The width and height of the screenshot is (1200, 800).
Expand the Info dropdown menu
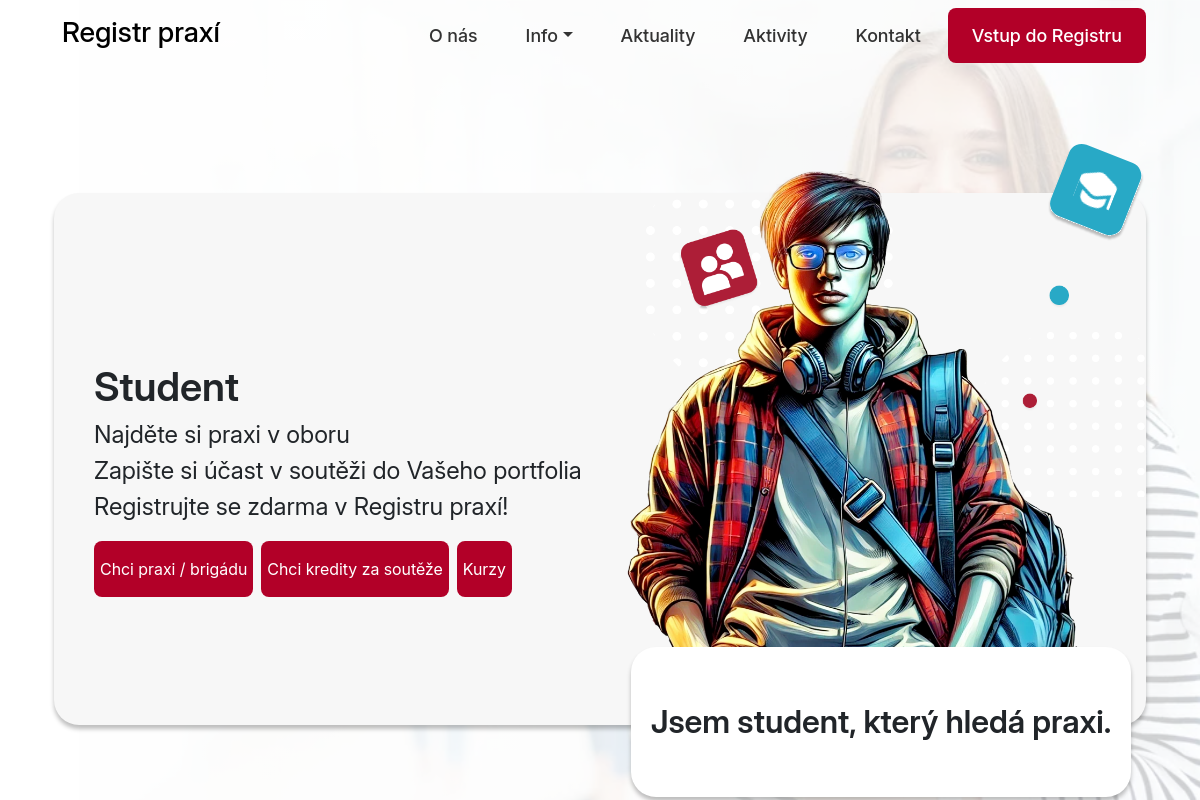(549, 36)
